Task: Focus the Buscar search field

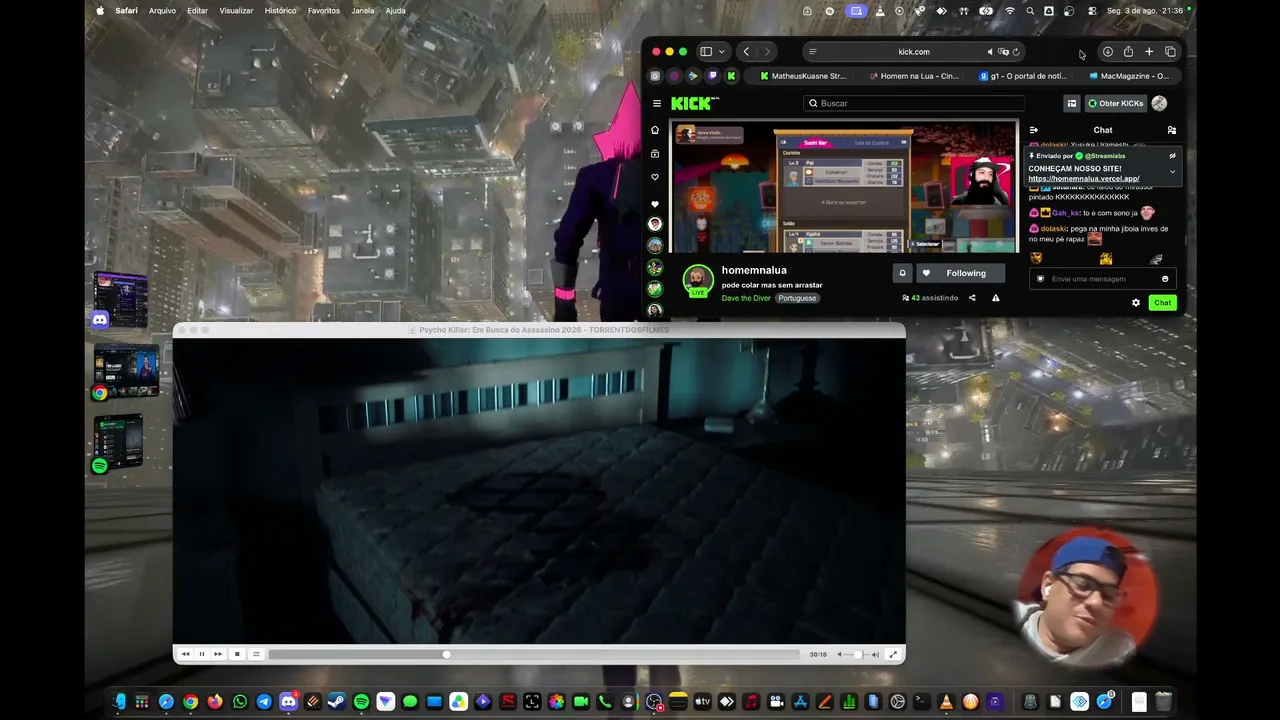Action: [915, 103]
